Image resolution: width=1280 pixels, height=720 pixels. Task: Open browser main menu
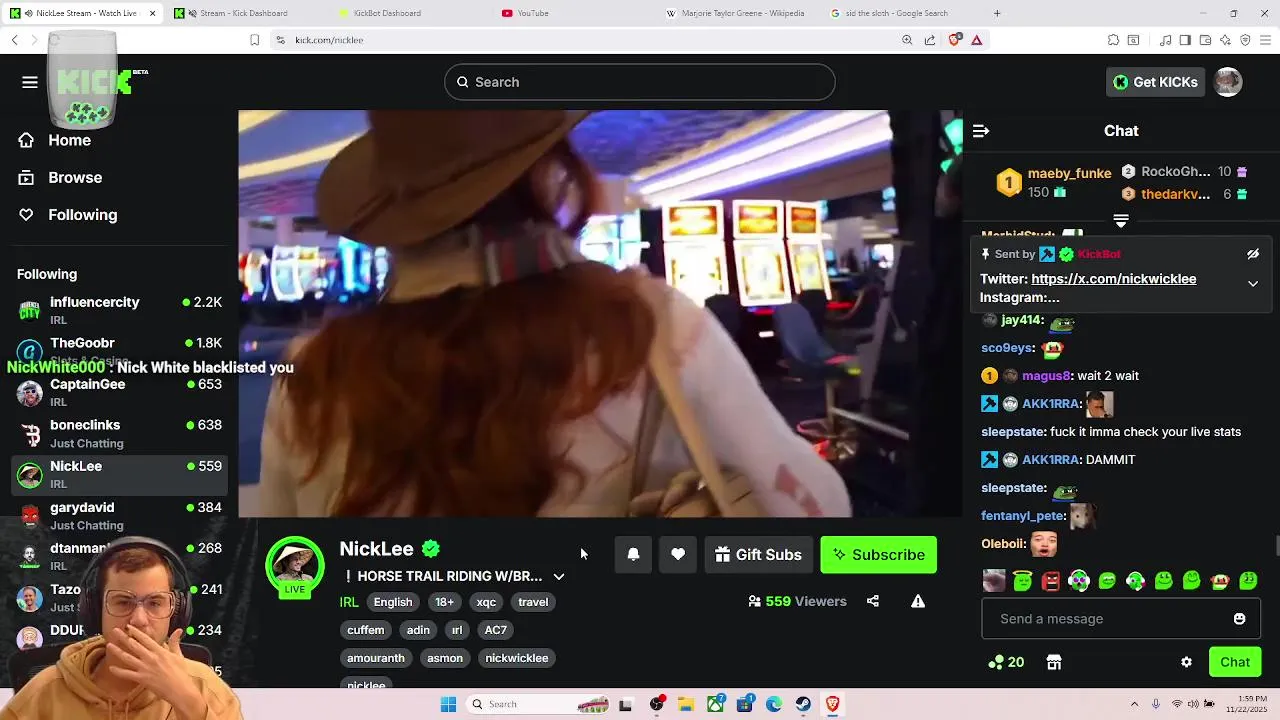coord(1265,40)
